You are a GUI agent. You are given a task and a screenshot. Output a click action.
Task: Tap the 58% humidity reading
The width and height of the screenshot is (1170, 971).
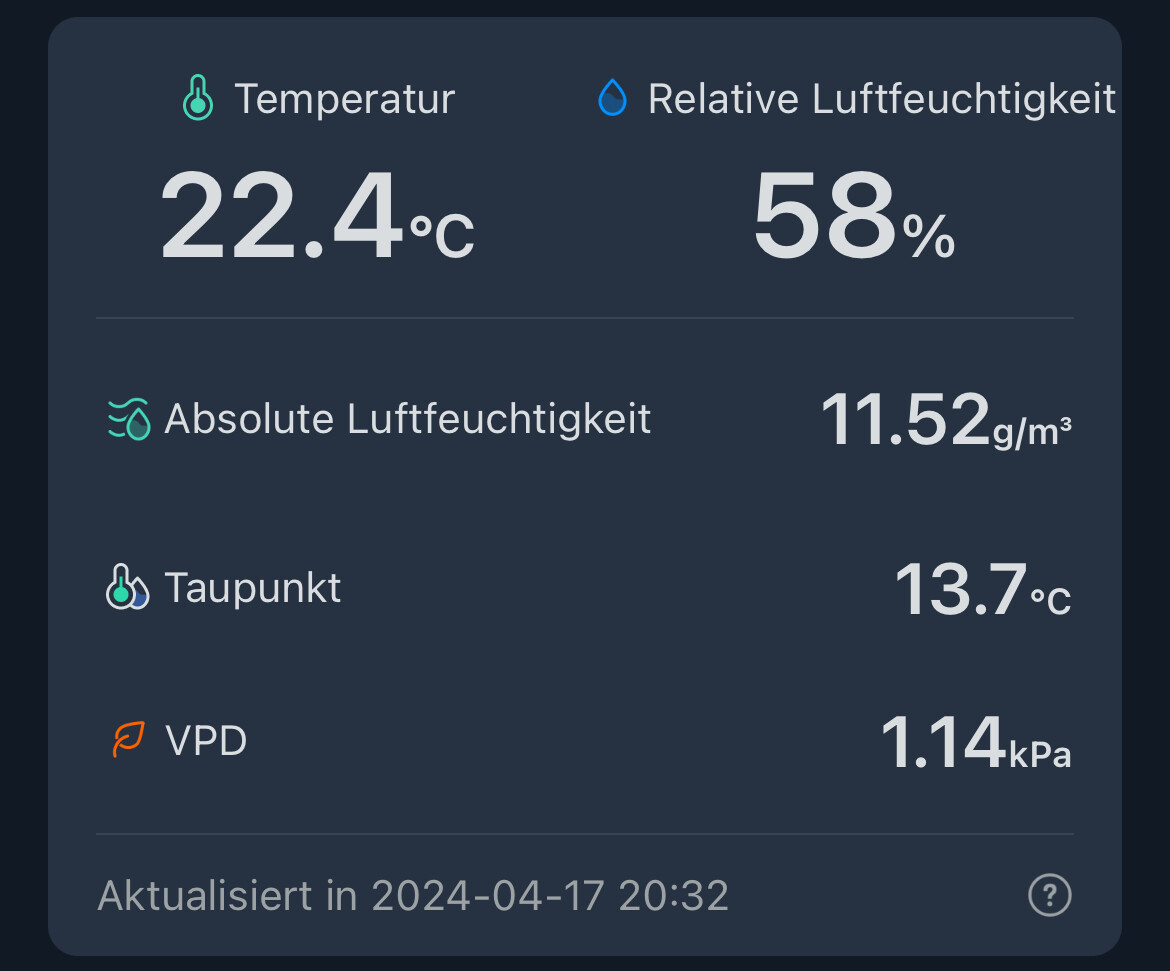point(825,217)
